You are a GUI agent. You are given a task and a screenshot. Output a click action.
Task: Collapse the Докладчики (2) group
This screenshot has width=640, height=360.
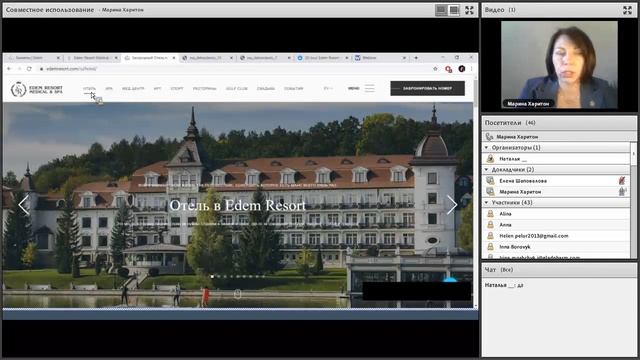click(486, 169)
